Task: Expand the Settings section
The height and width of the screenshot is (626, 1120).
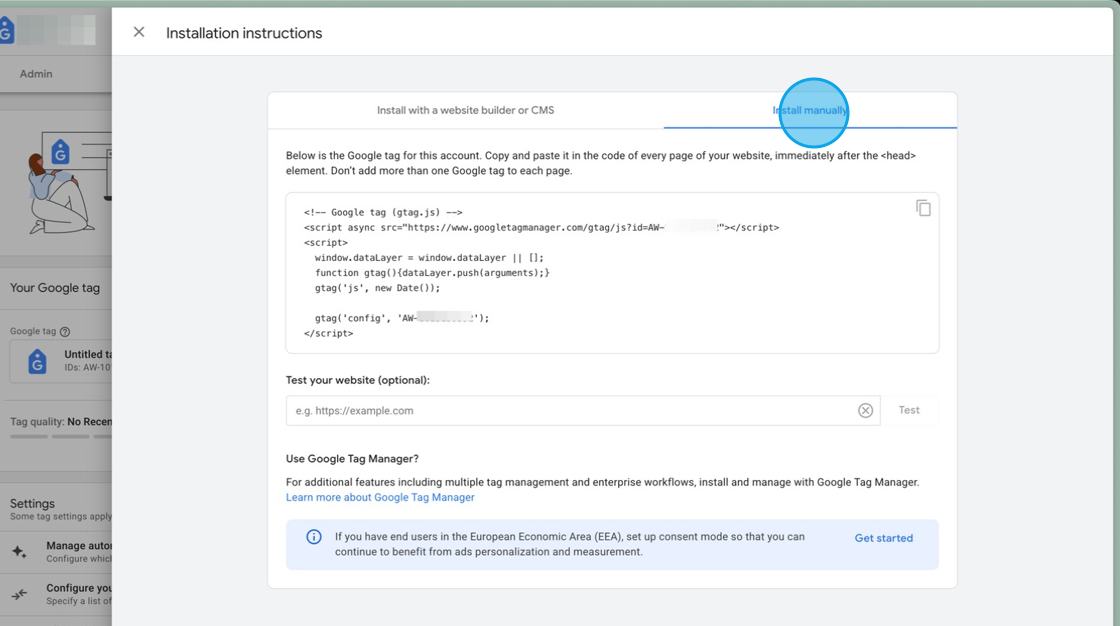Action: [x=33, y=505]
